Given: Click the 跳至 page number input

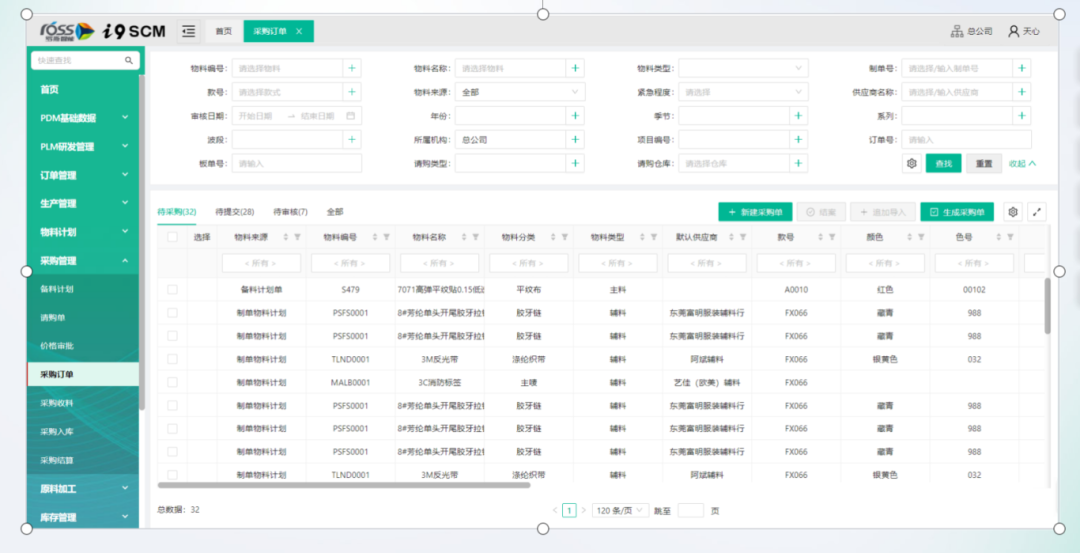Looking at the screenshot, I should click(691, 510).
